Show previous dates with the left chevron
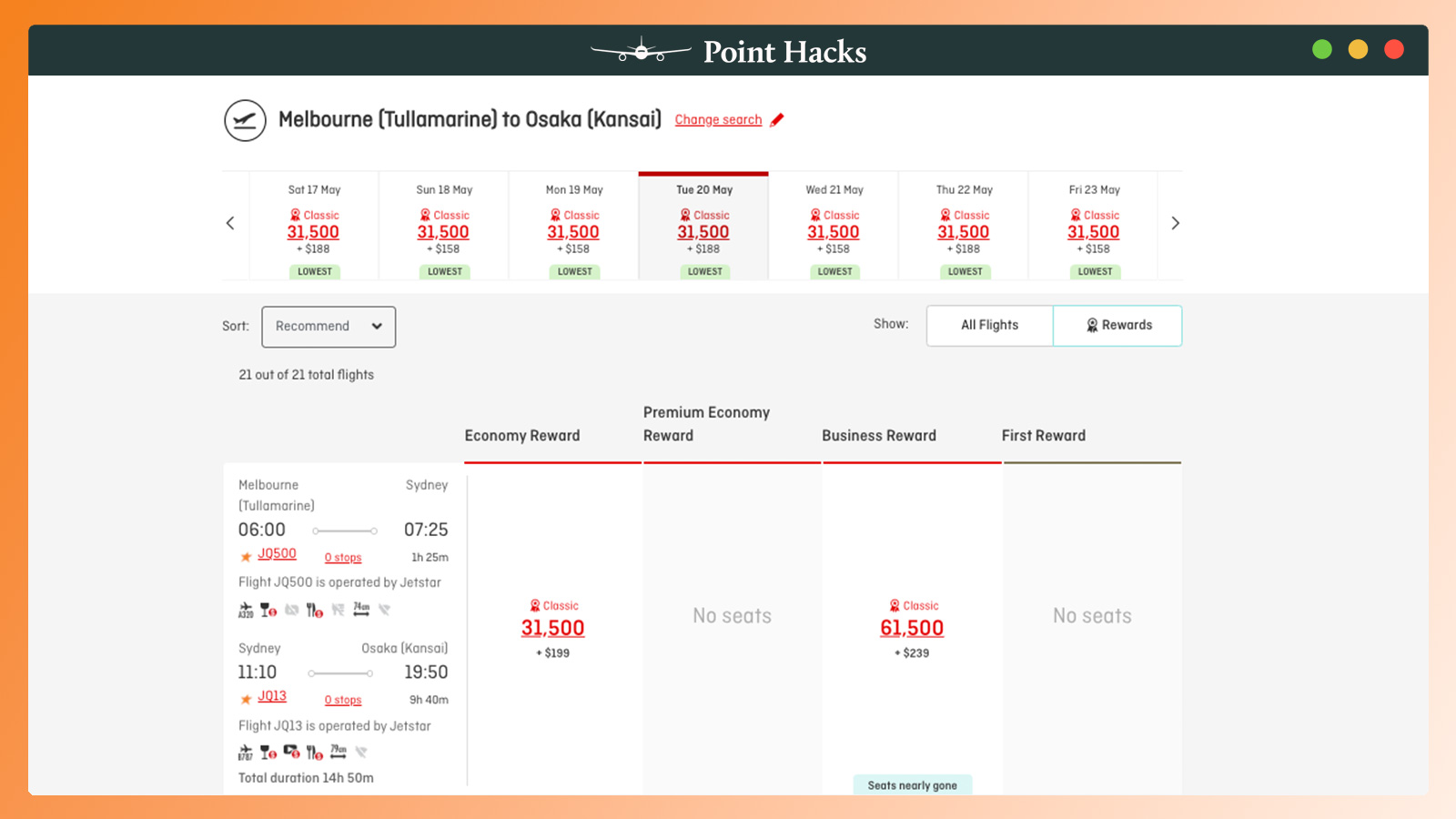Screen dimensions: 1456x819 230,223
